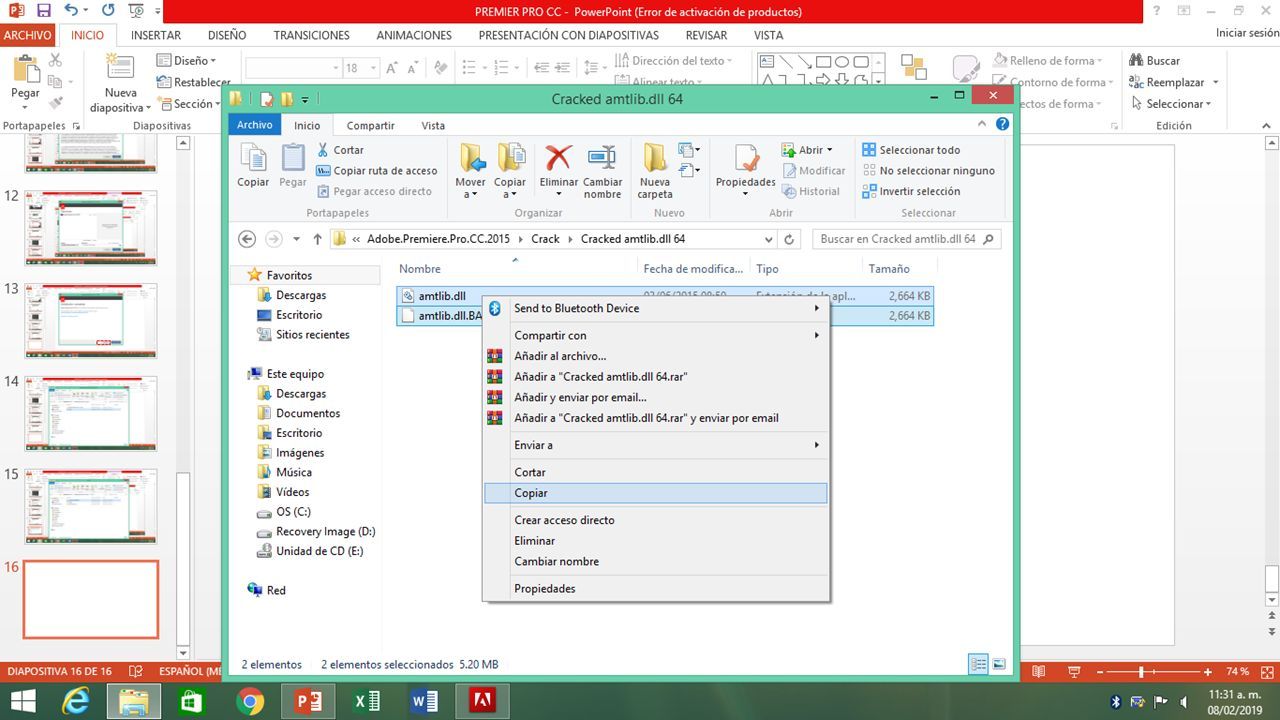The image size is (1280, 720).
Task: Open Excel from the taskbar
Action: (x=367, y=701)
